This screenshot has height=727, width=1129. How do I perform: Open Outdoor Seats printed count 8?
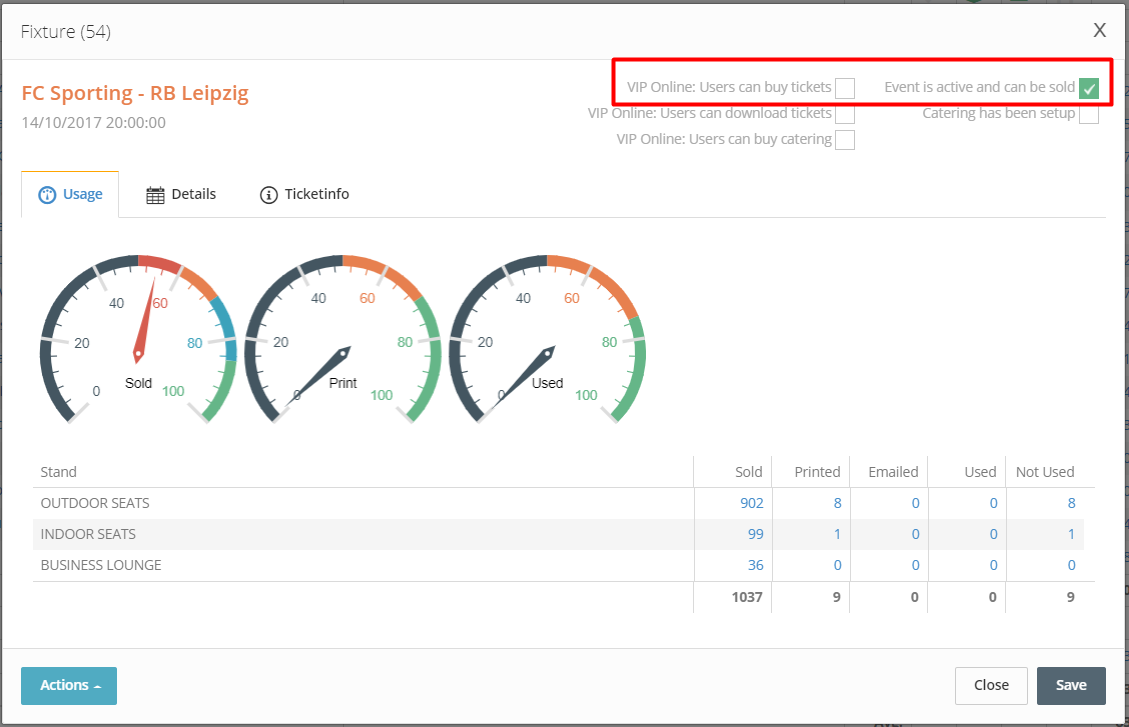(x=837, y=503)
